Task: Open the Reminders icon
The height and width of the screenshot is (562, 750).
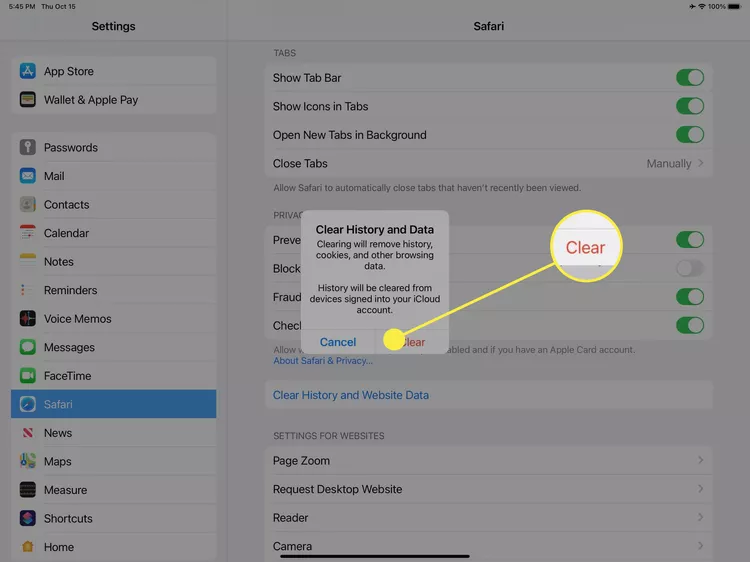Action: tap(28, 290)
